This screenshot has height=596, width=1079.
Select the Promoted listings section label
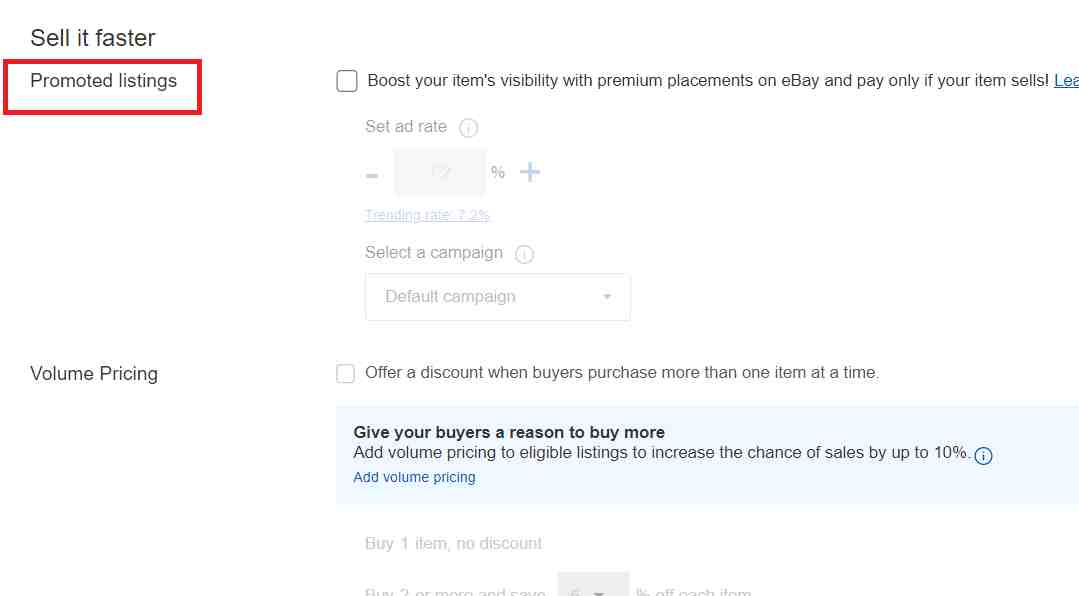pos(103,81)
